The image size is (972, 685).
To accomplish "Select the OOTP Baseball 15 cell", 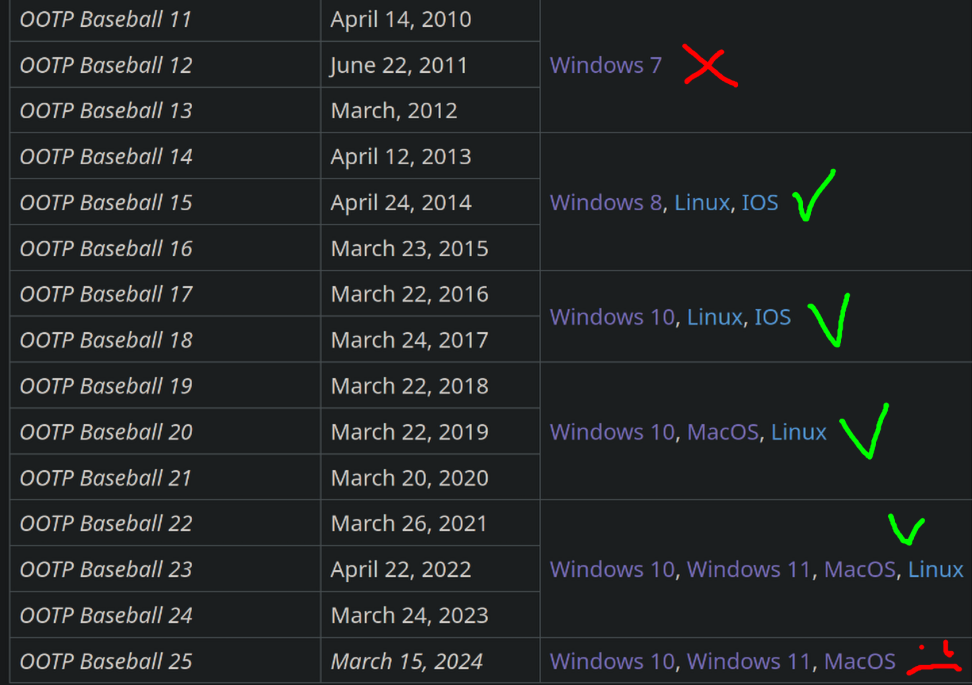I will [x=166, y=202].
